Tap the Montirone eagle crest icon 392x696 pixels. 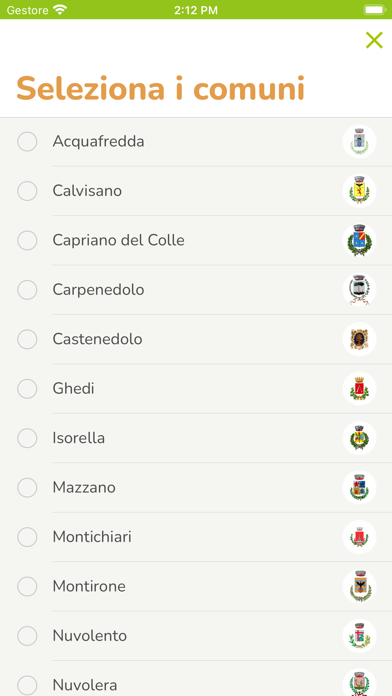point(359,586)
